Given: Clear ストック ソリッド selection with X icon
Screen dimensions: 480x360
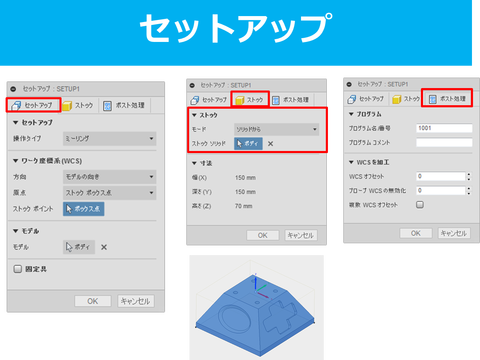Looking at the screenshot, I should tap(270, 144).
